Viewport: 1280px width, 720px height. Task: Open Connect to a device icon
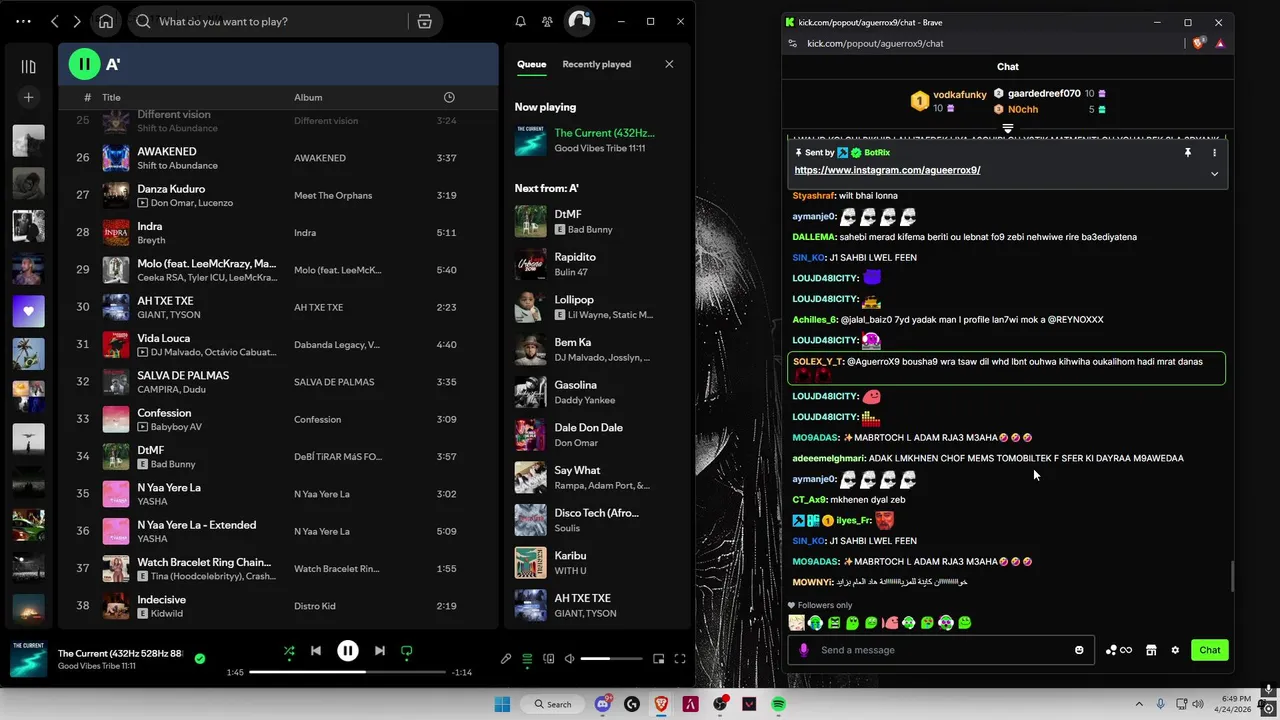tap(549, 659)
